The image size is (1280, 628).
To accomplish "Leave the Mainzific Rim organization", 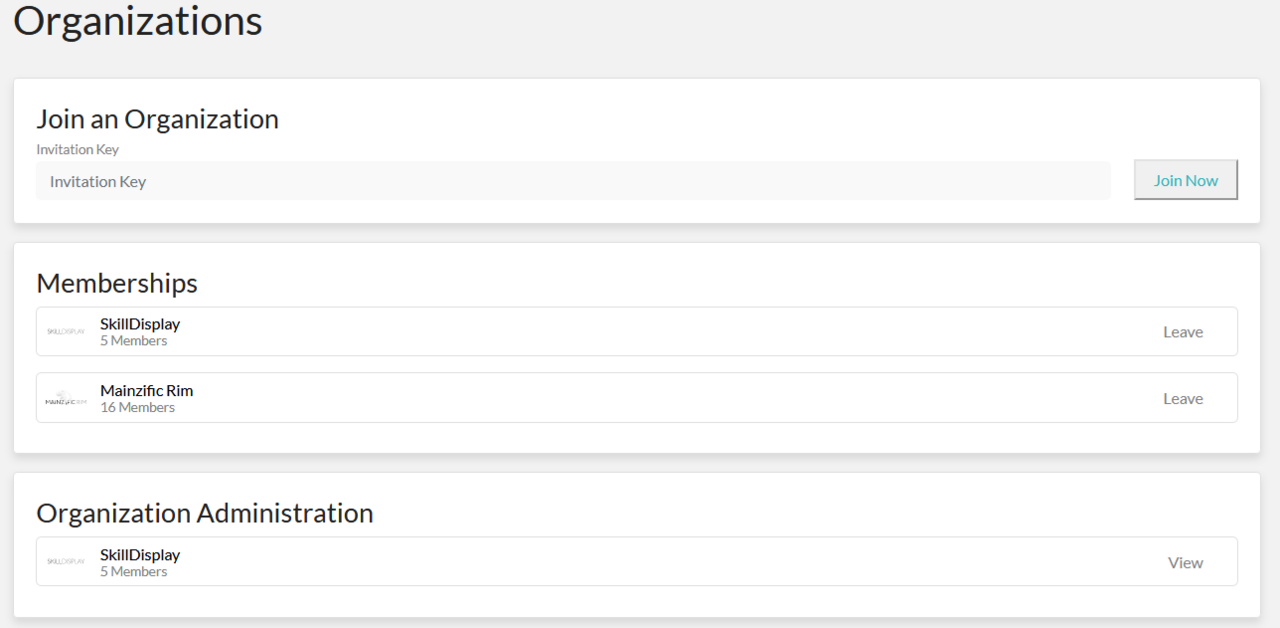I will coord(1182,399).
